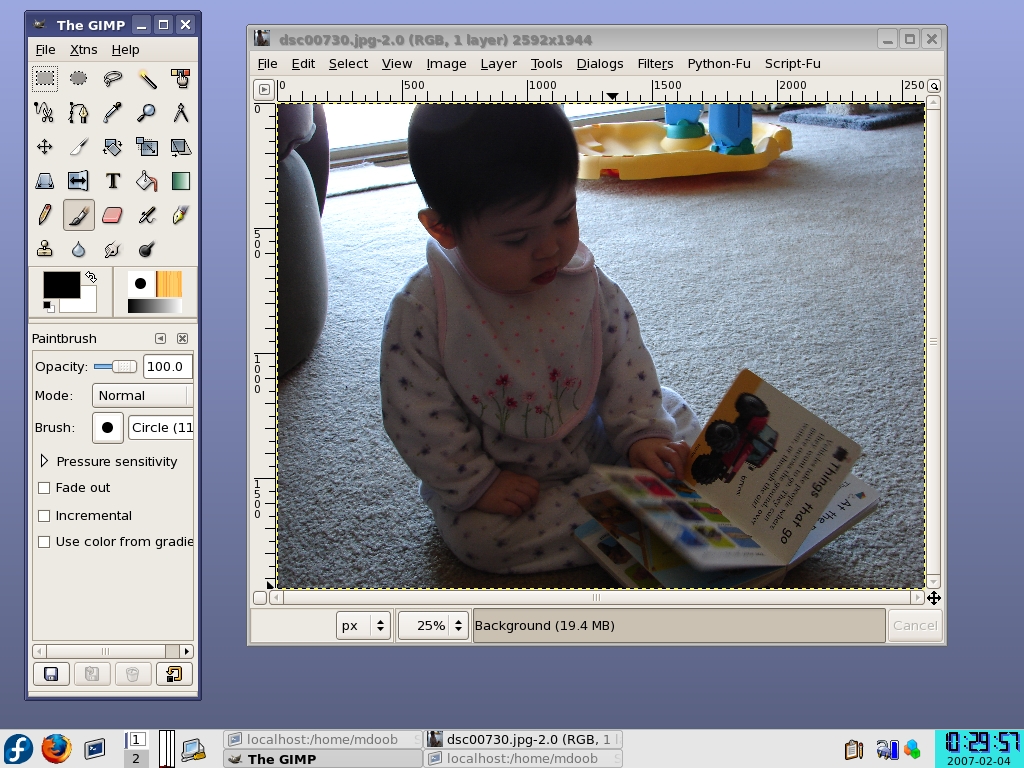Pick the Text tool in toolbox
Viewport: 1024px width, 768px height.
(112, 181)
